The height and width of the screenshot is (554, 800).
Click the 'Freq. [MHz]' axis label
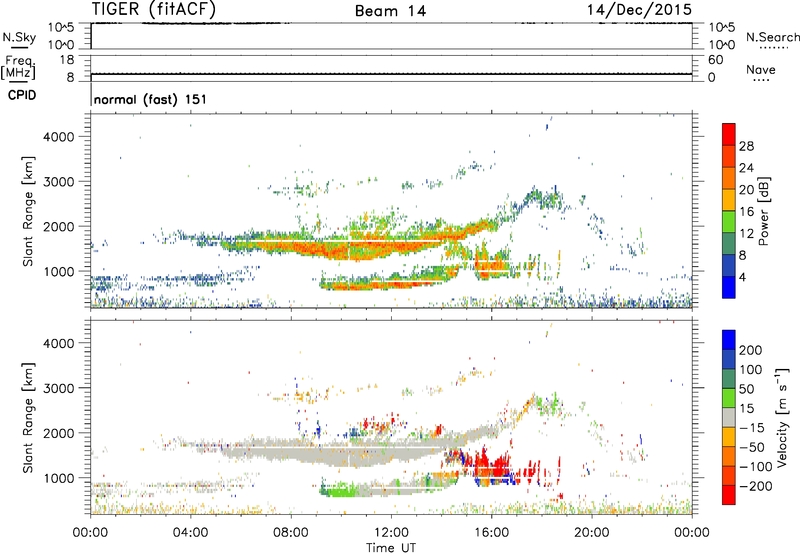tap(18, 67)
